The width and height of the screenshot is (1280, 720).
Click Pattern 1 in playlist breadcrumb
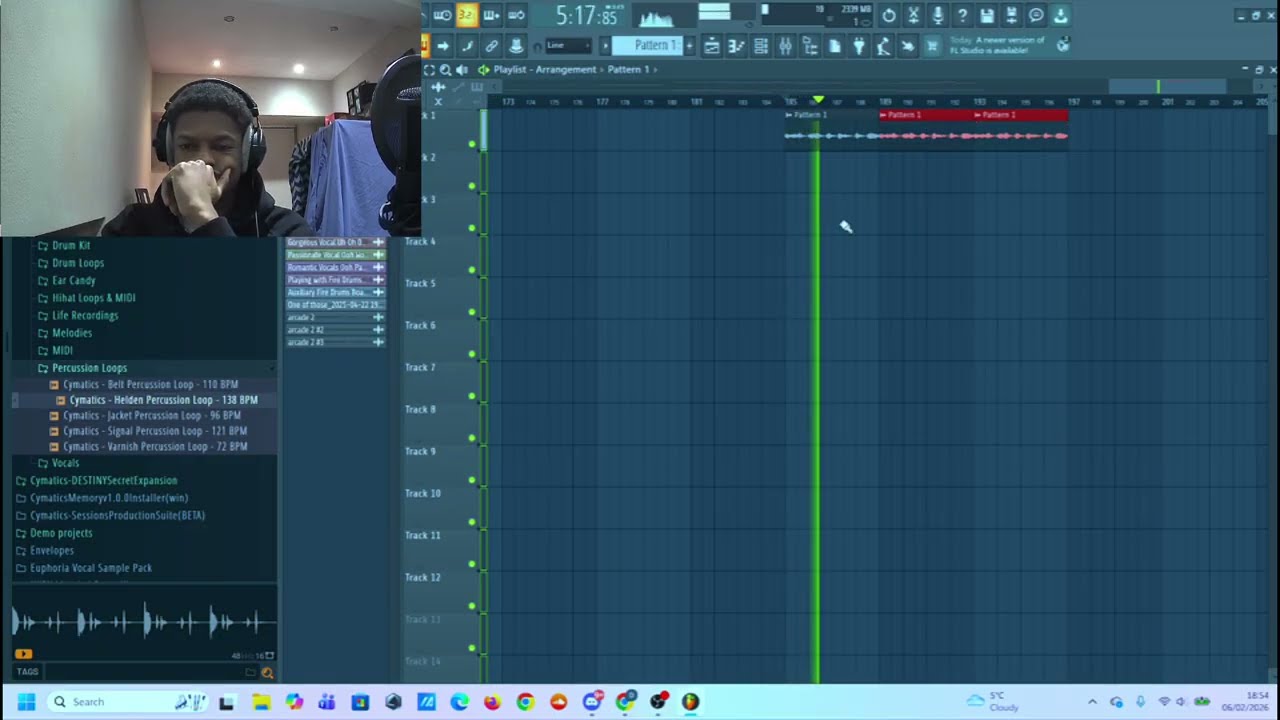pos(628,70)
